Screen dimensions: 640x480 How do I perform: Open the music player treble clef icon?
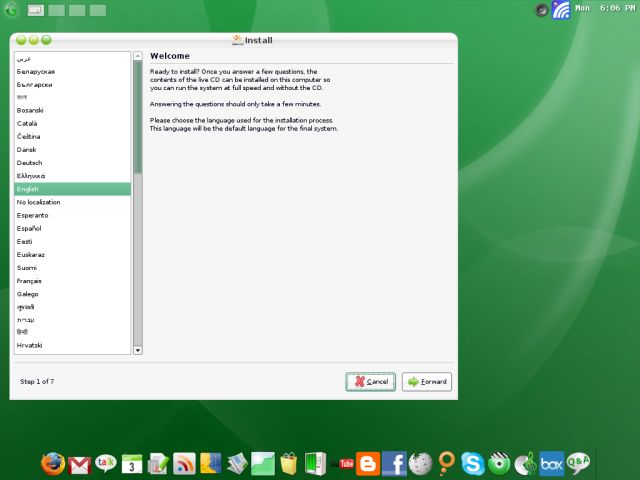525,464
